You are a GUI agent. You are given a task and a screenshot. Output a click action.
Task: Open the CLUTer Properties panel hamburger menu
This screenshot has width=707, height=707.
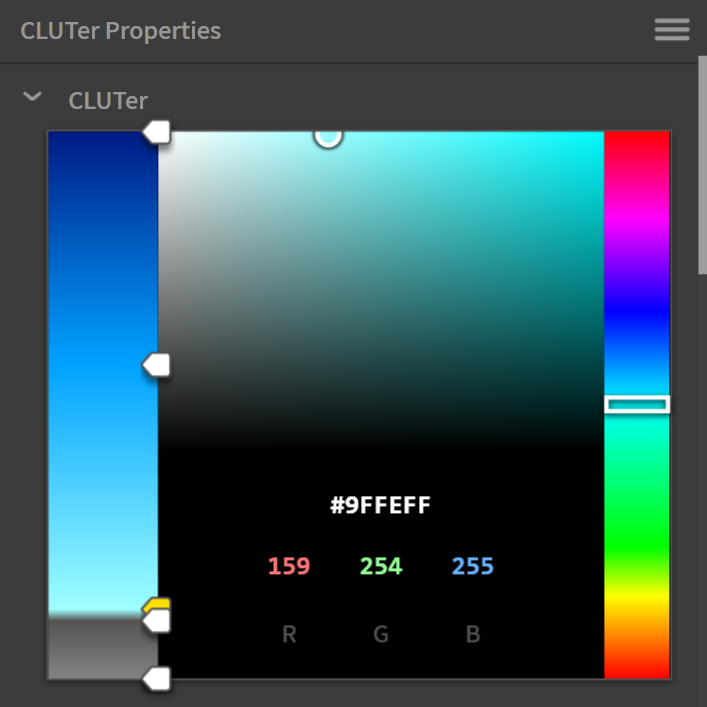coord(671,30)
